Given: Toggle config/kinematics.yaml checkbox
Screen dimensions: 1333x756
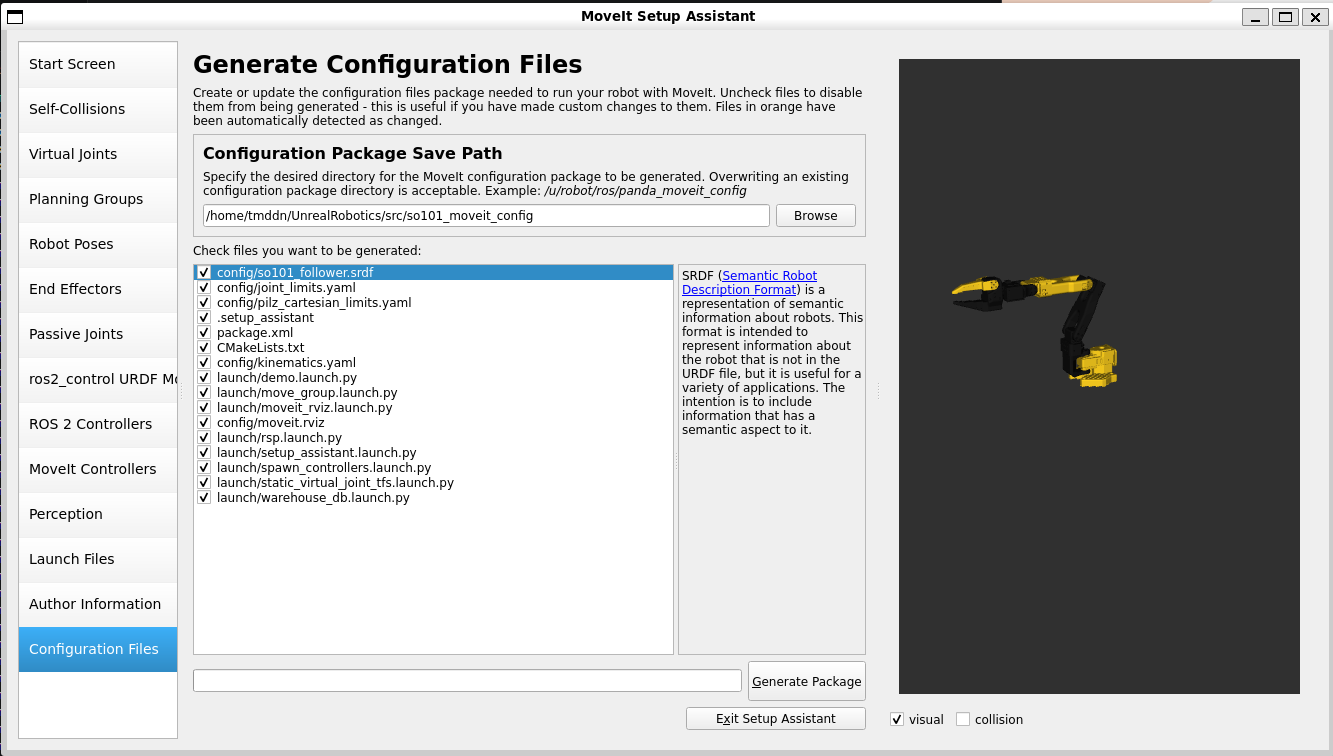Looking at the screenshot, I should (204, 362).
